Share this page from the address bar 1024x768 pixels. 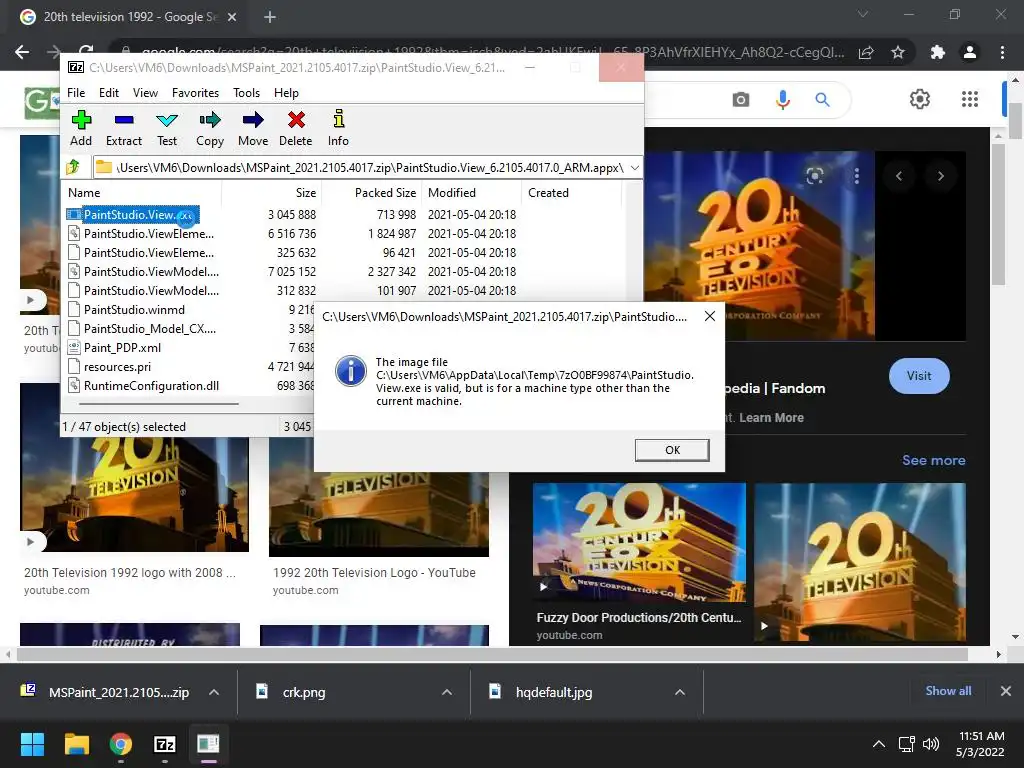coord(866,52)
